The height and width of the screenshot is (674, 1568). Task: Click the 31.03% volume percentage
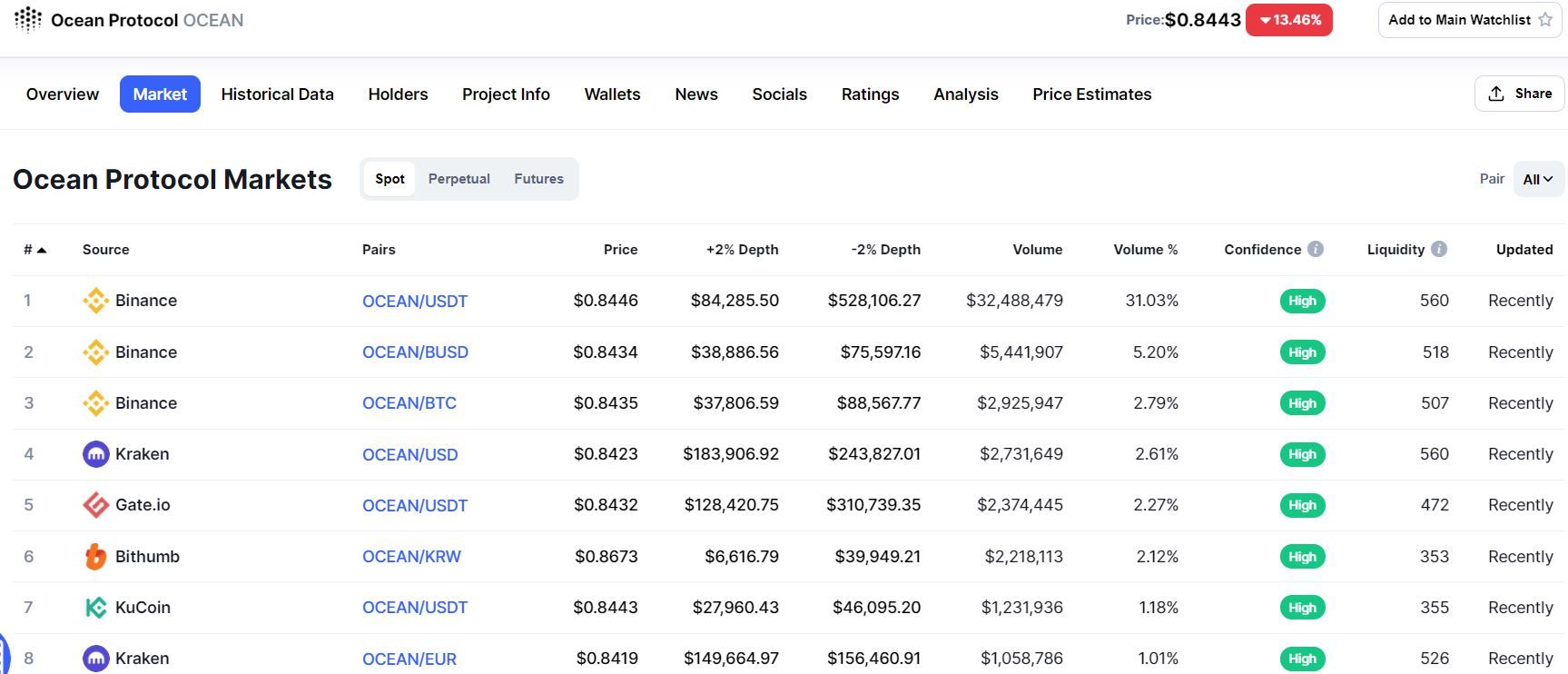1151,301
